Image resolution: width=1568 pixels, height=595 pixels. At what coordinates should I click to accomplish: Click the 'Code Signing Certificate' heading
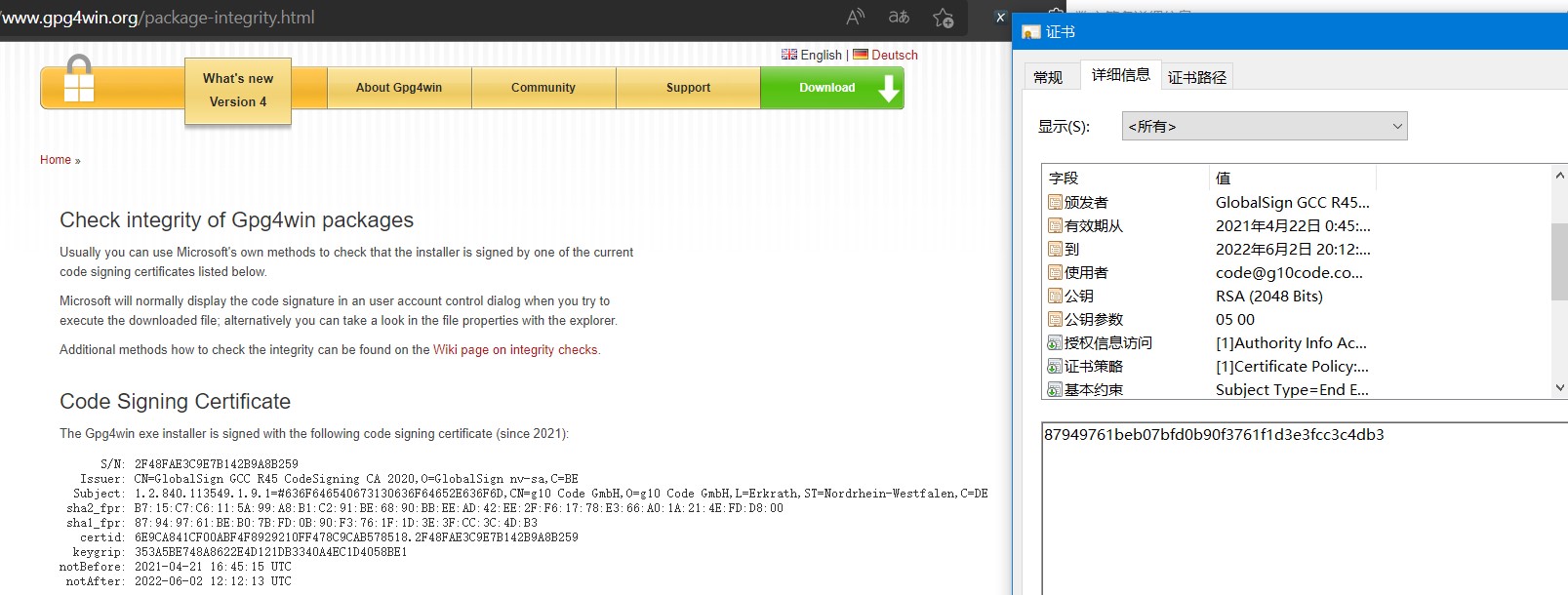[x=175, y=402]
